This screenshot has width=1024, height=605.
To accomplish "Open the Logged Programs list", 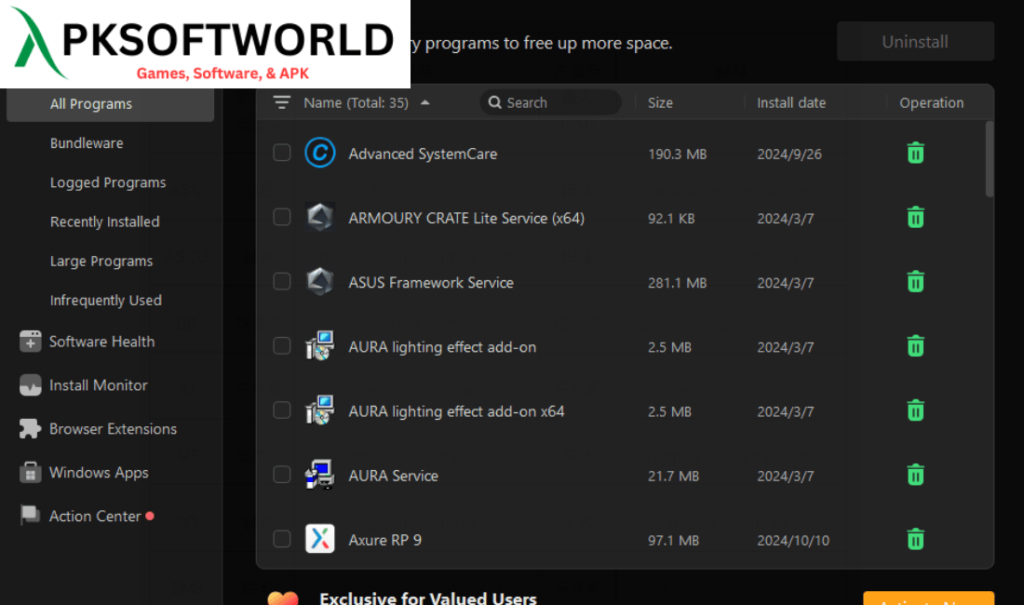I will point(108,182).
